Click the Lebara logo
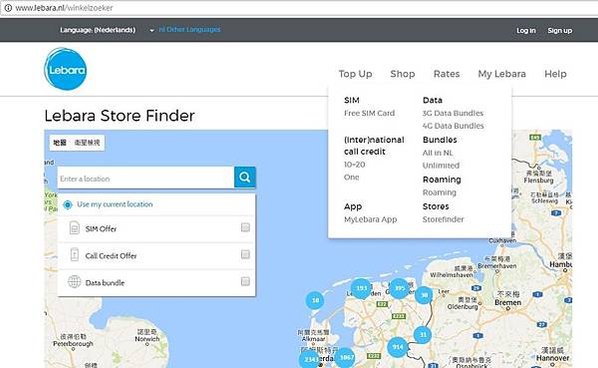The image size is (598, 368). click(66, 69)
